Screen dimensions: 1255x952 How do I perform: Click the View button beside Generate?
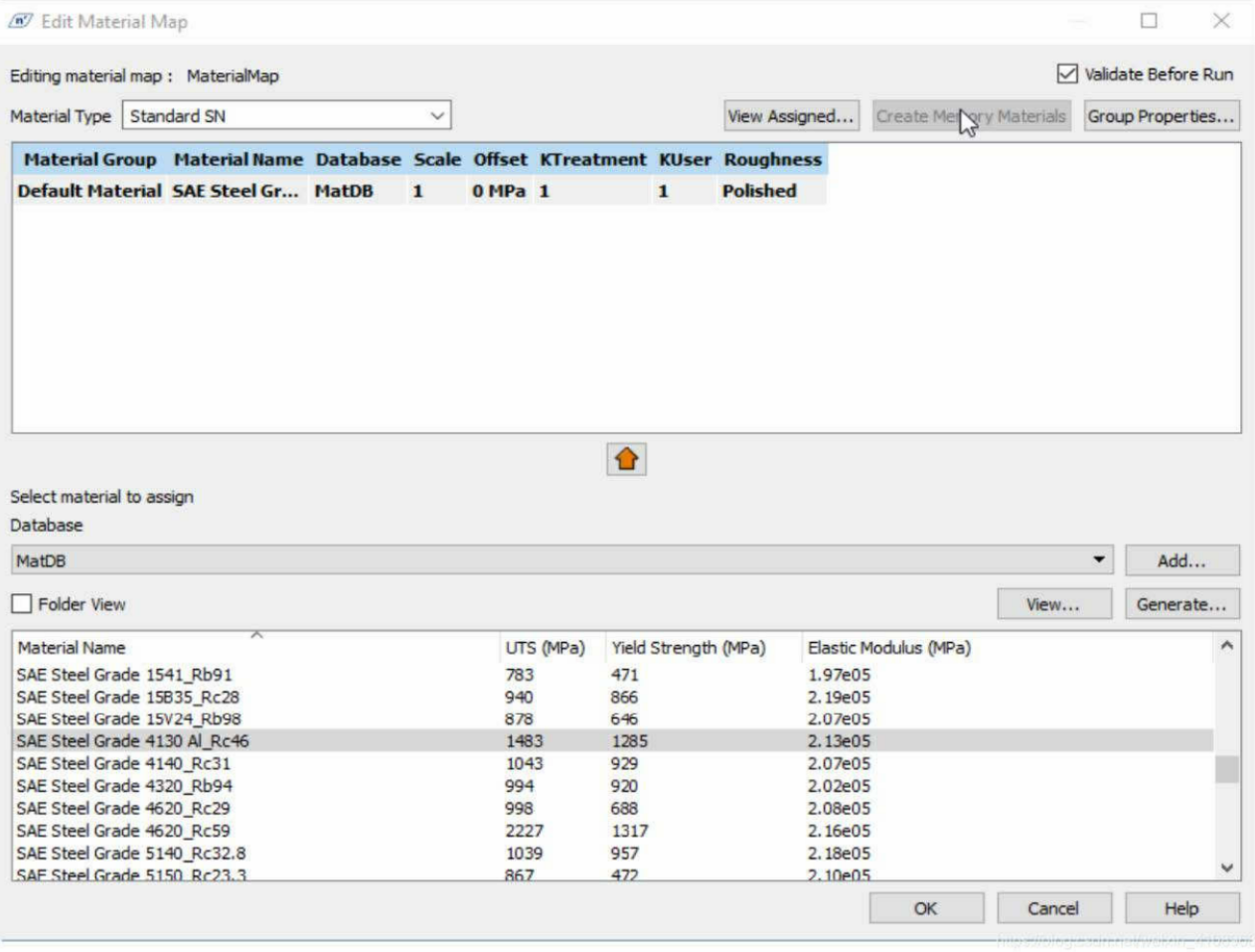[1053, 604]
